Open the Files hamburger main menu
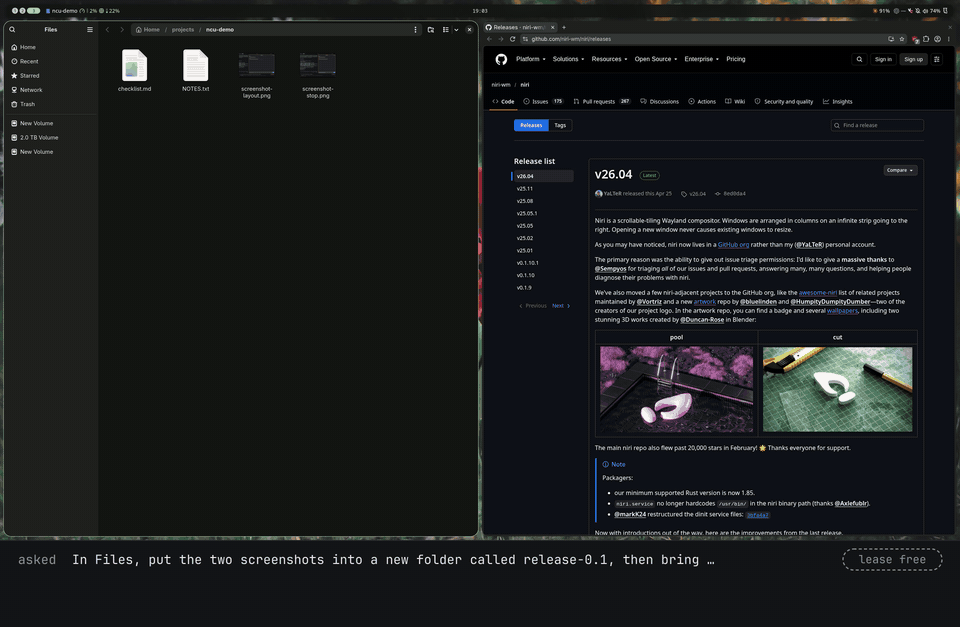 tap(90, 29)
